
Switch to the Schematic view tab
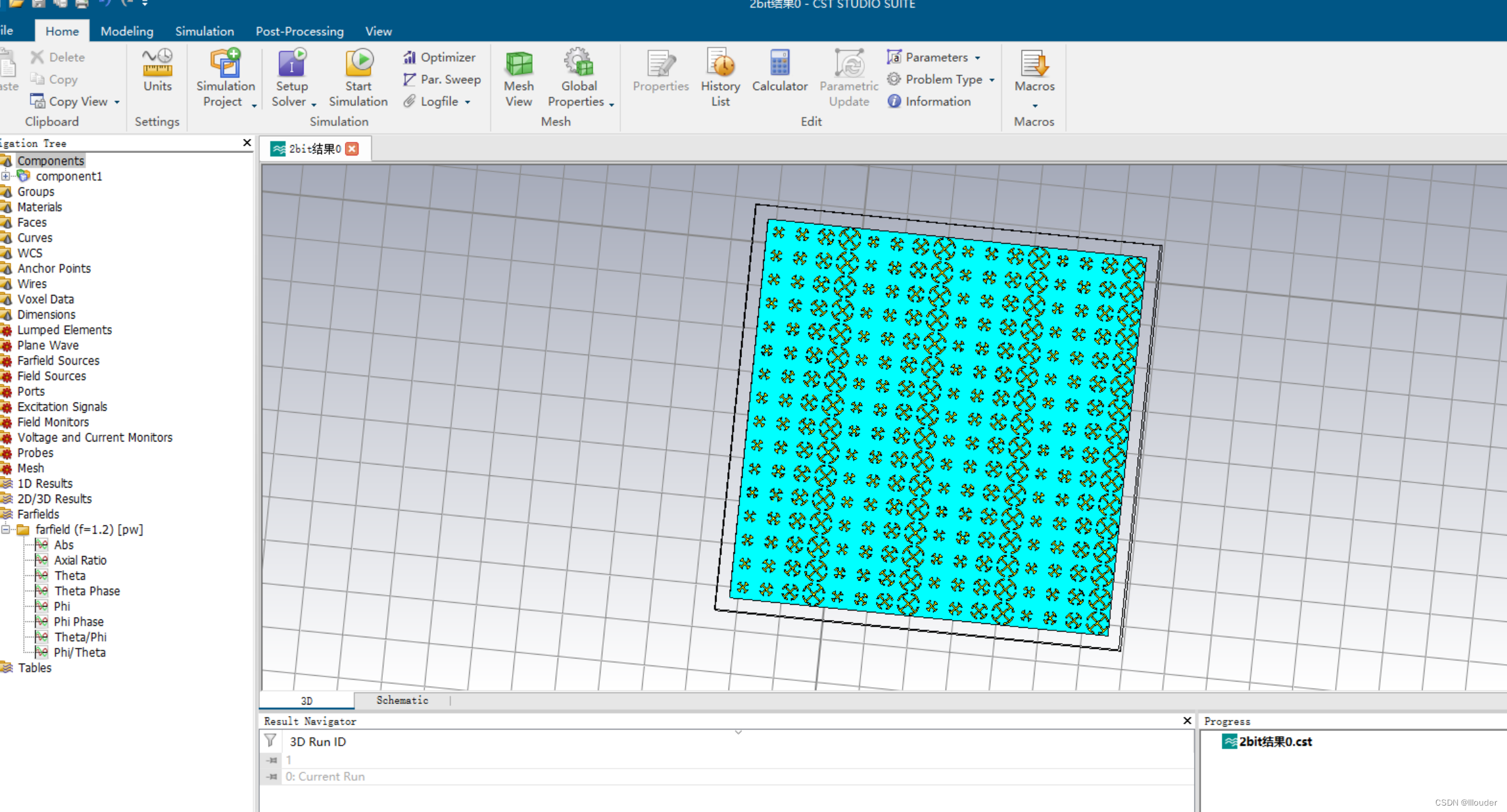tap(402, 700)
